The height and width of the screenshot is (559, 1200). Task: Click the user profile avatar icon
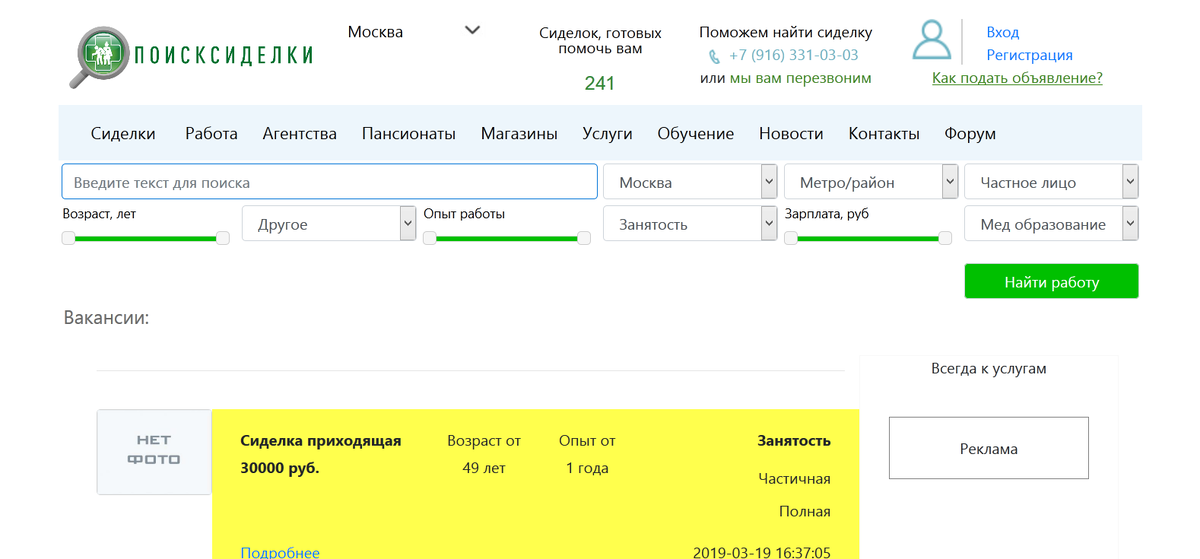click(x=931, y=41)
